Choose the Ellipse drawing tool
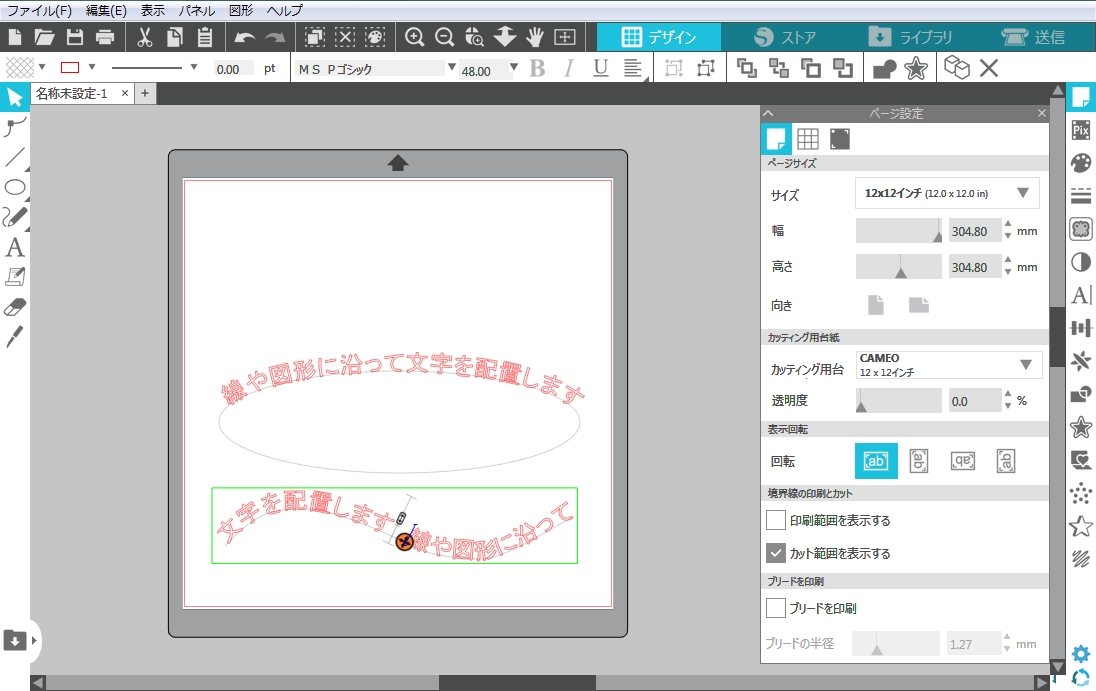 [x=15, y=187]
